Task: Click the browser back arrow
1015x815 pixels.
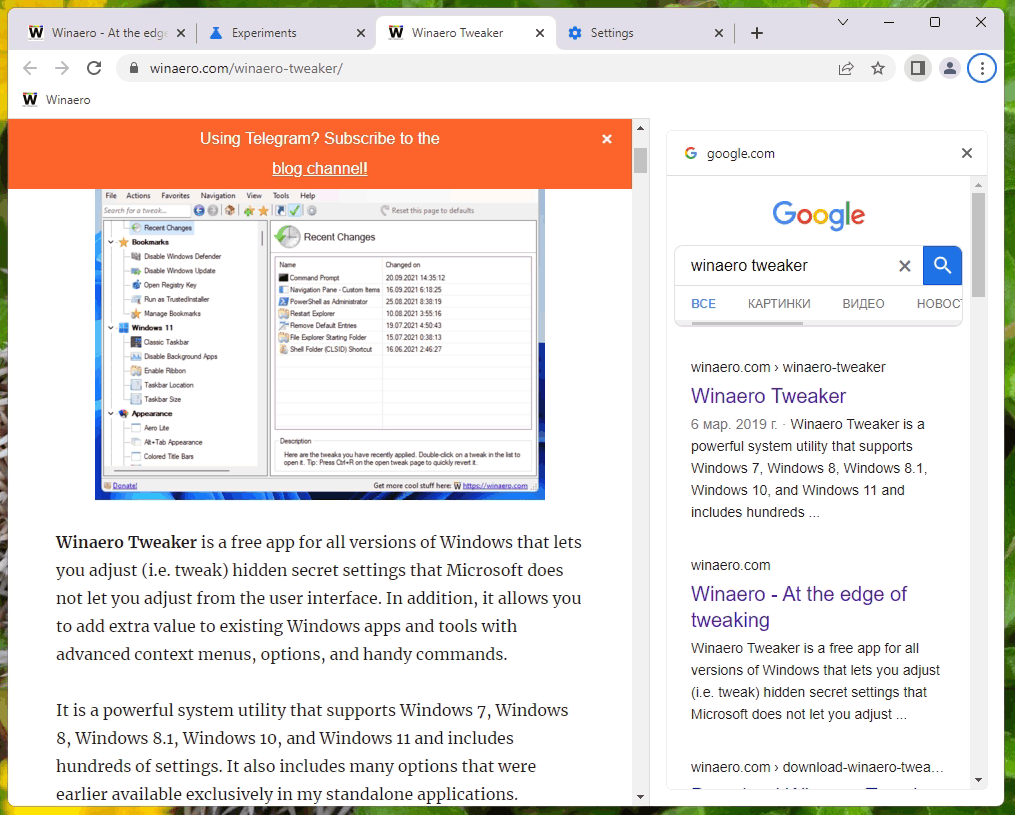Action: 30,68
